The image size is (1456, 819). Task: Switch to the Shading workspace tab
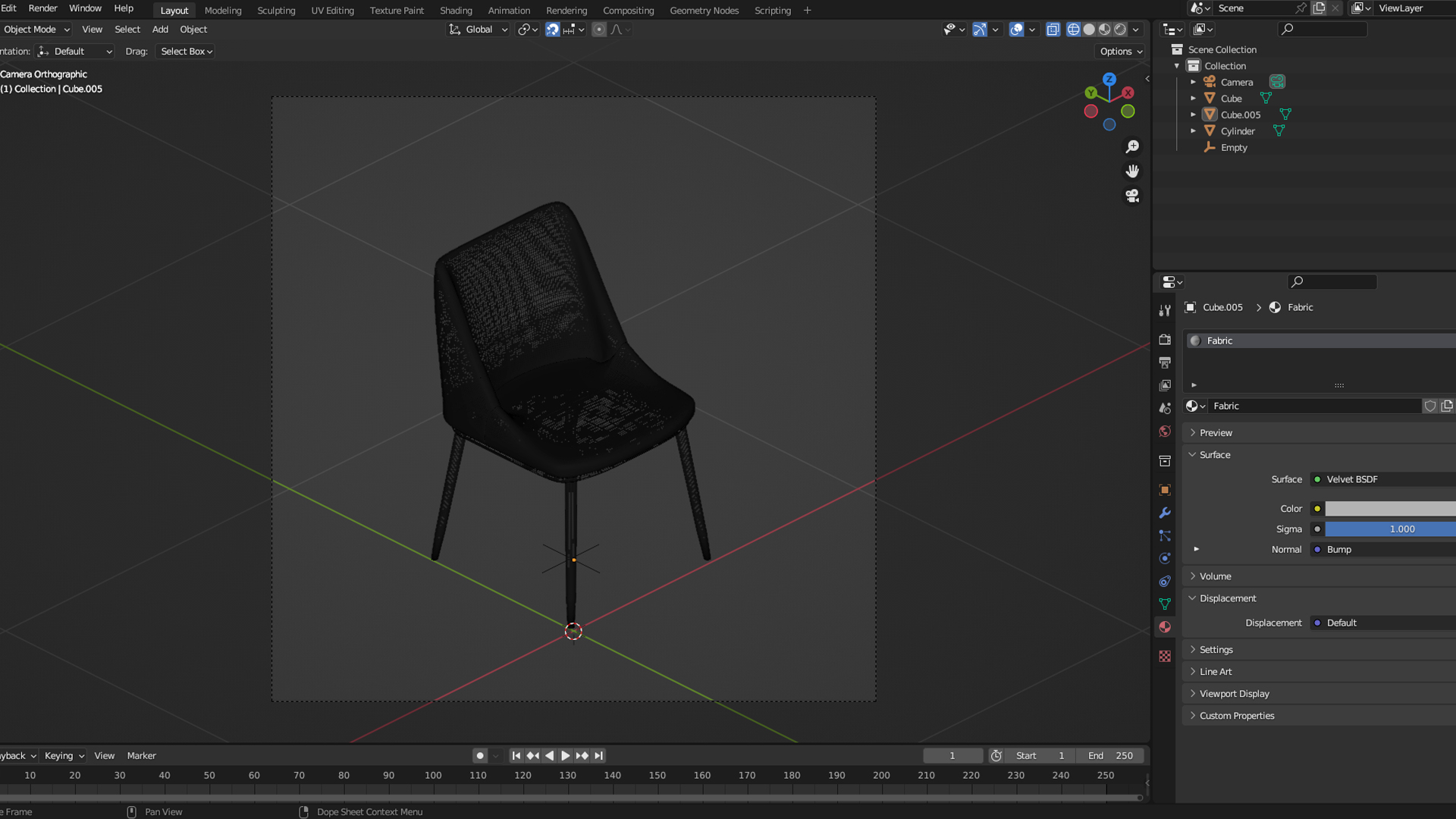tap(456, 11)
